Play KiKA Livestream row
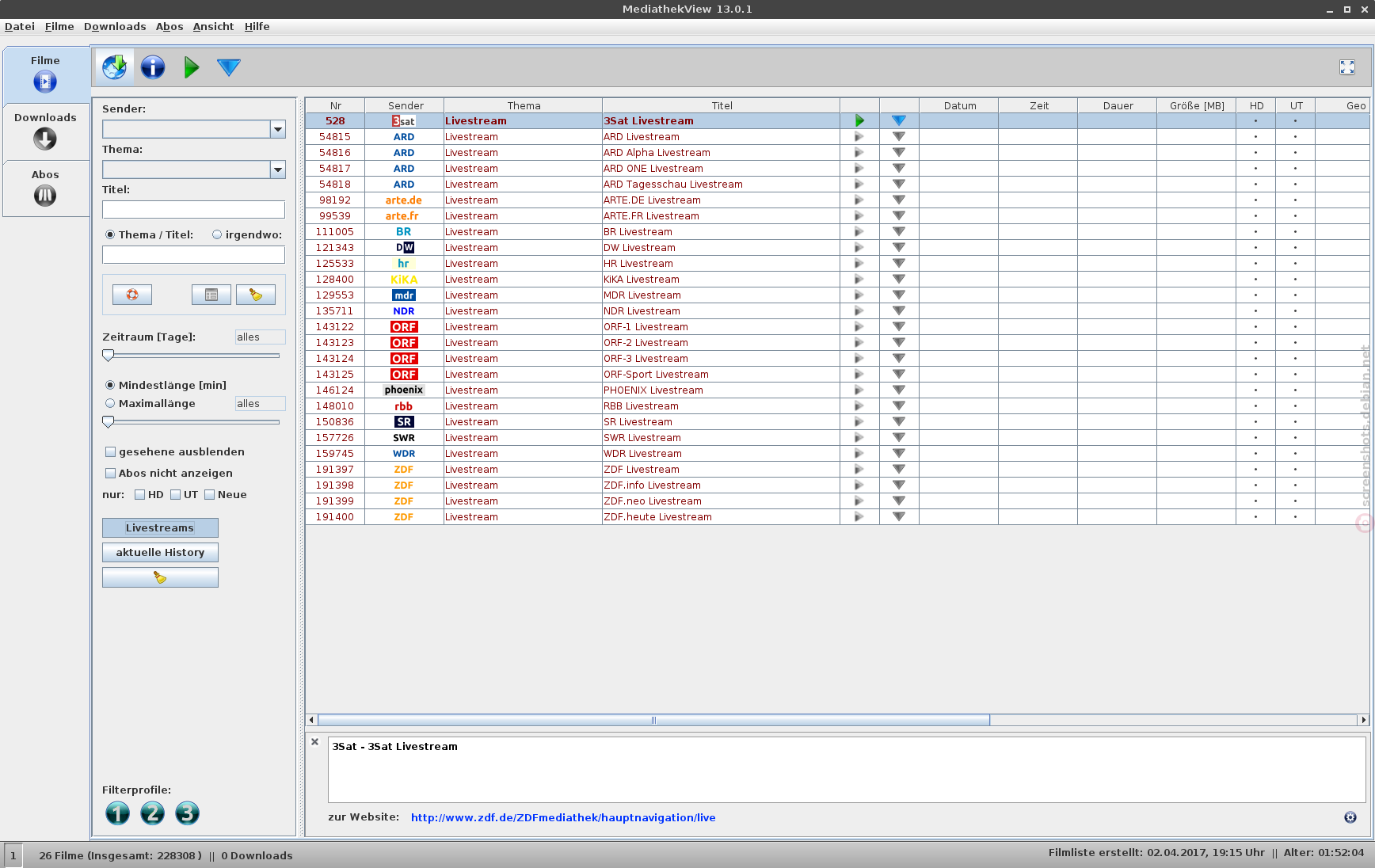Screen dimensions: 1375x868 coord(859,280)
